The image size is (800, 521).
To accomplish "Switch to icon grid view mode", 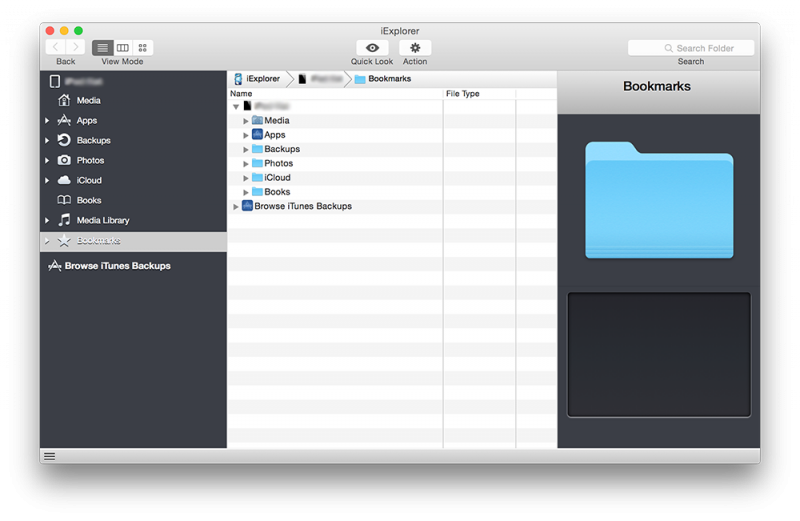I will click(x=143, y=48).
